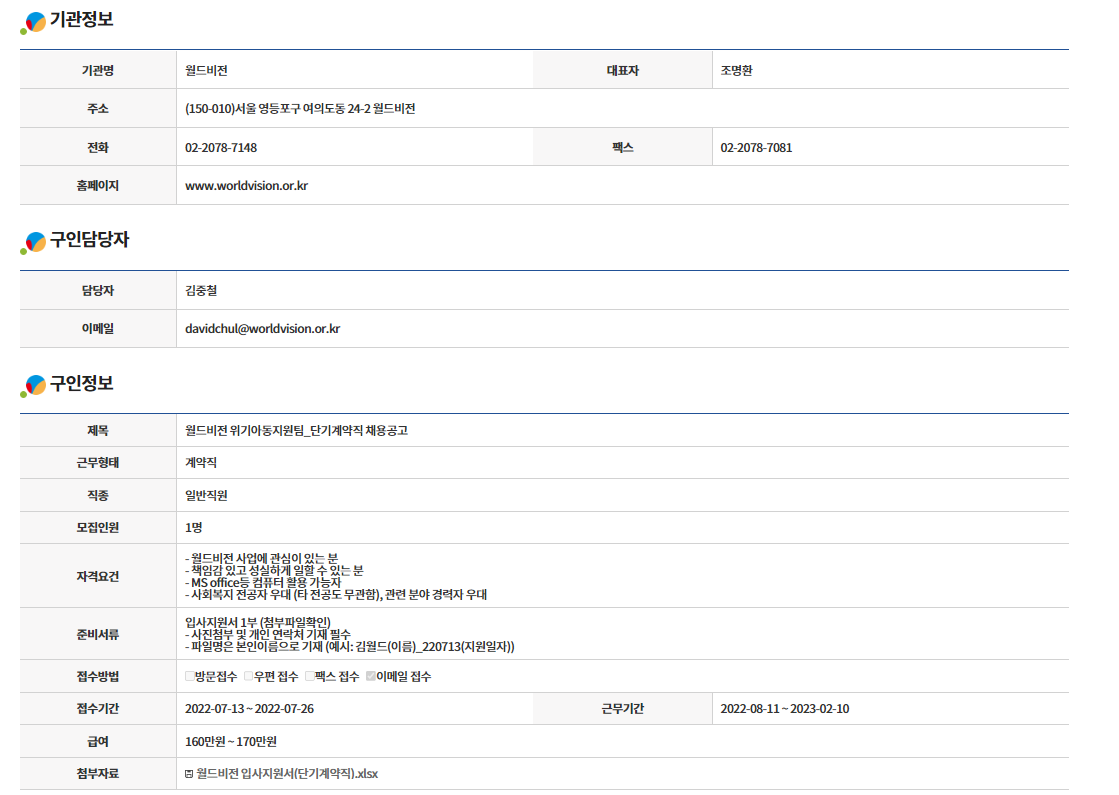The image size is (1119, 795).
Task: Select the organization name 월드비전
Action: (x=206, y=71)
